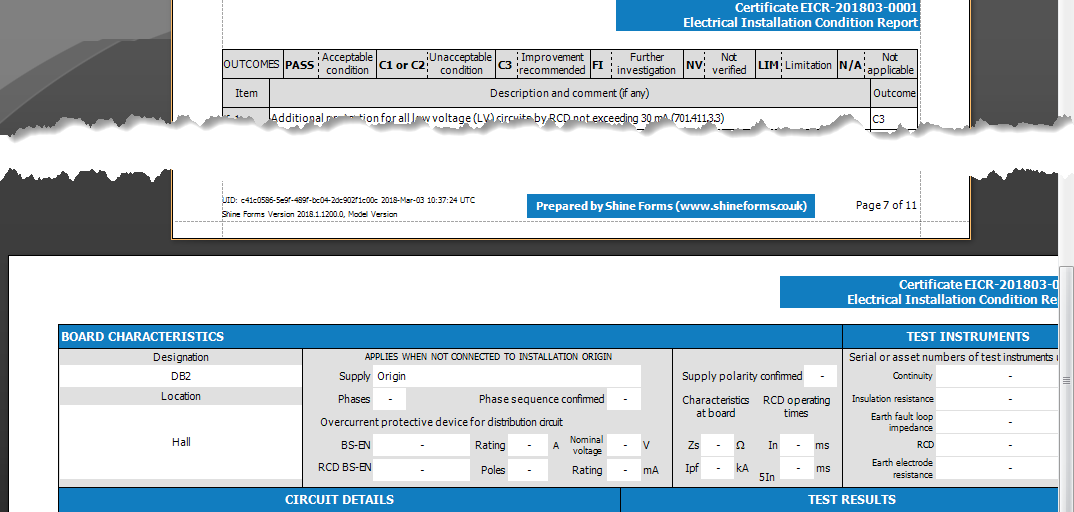Click the Designation field containing DB2
This screenshot has height=512, width=1074.
pos(181,377)
